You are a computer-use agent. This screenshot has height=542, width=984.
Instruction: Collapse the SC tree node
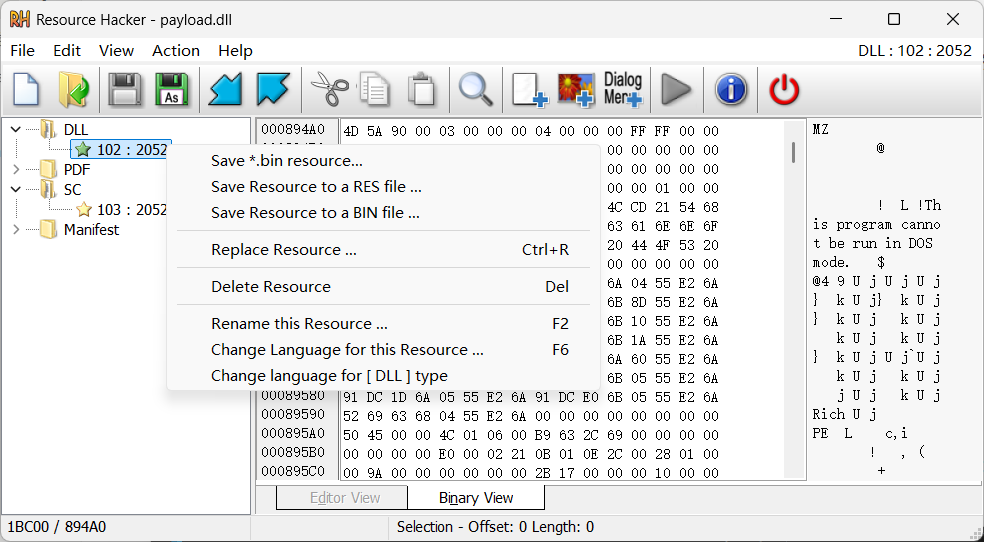point(16,189)
